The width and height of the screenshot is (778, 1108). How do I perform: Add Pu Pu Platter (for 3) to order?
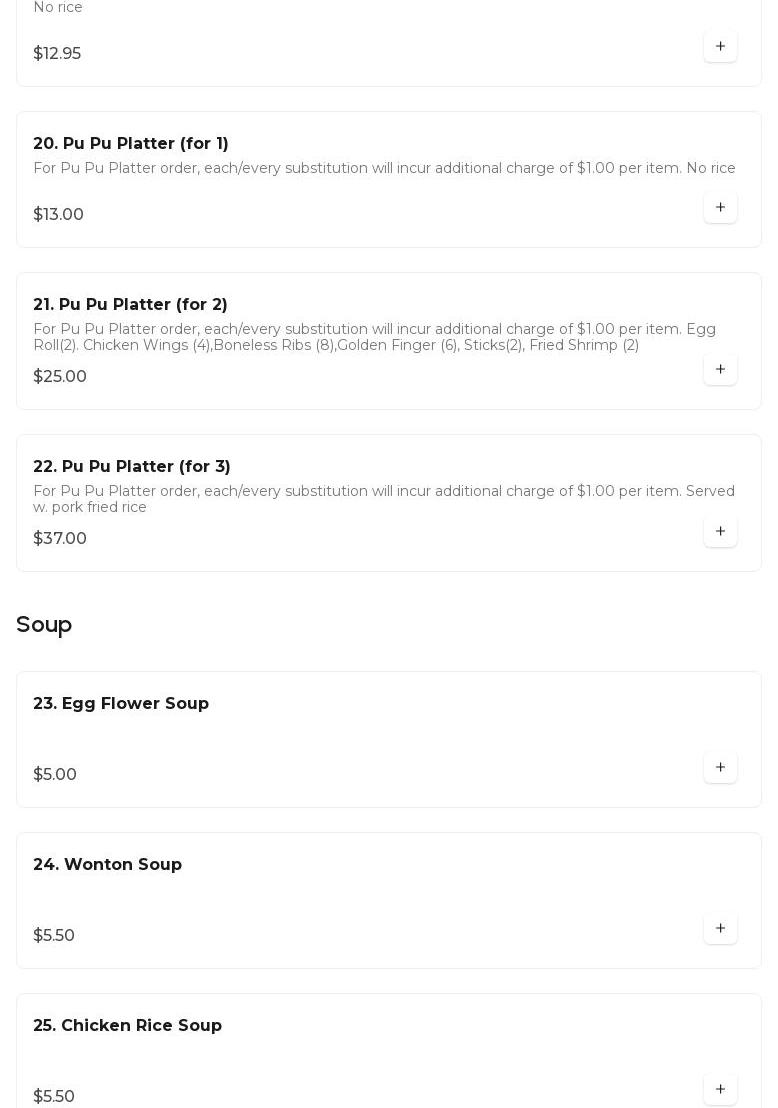[x=720, y=532]
